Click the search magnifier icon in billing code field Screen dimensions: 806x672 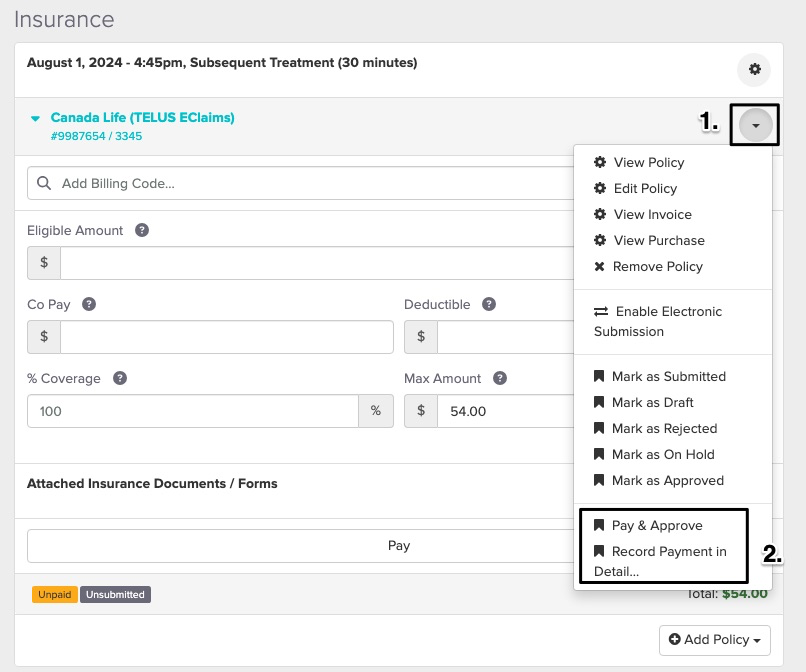point(44,183)
